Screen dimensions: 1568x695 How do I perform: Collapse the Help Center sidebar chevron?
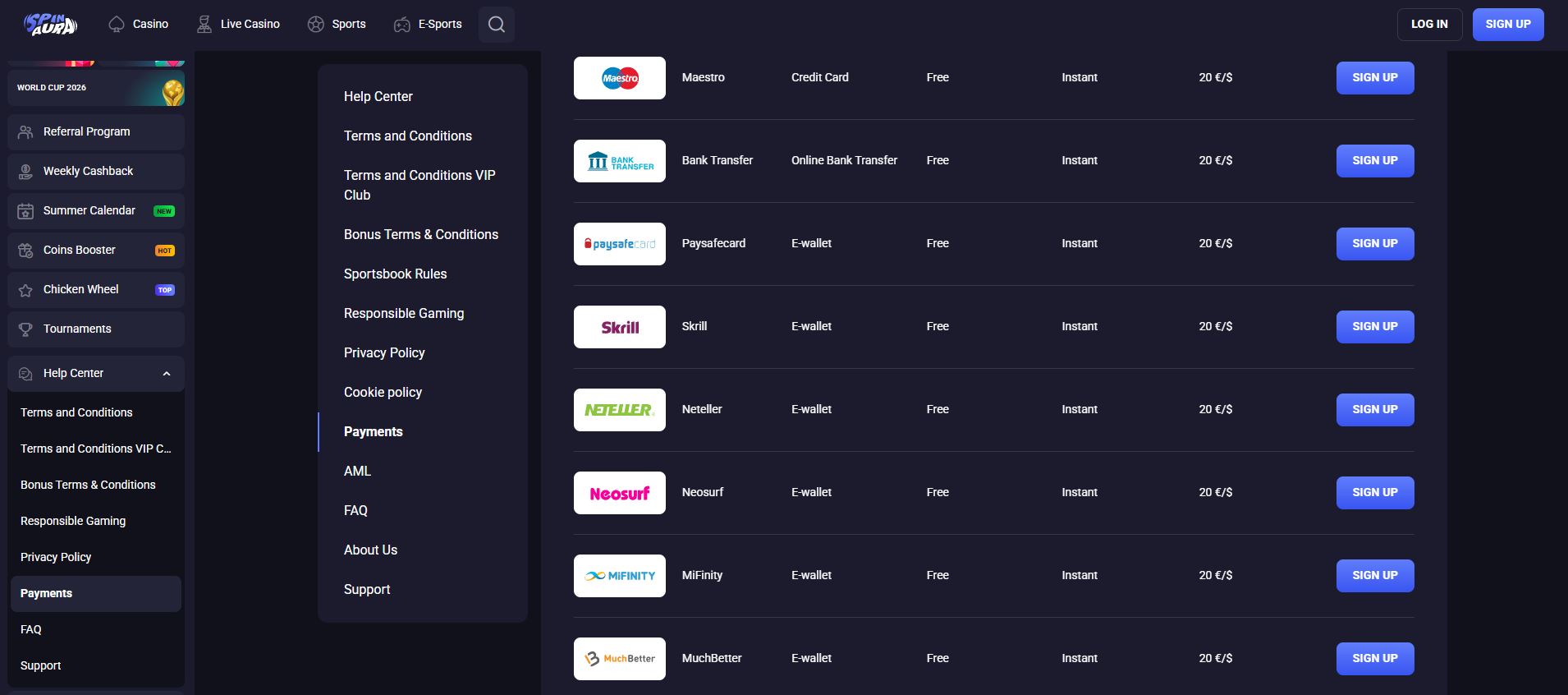click(x=167, y=374)
